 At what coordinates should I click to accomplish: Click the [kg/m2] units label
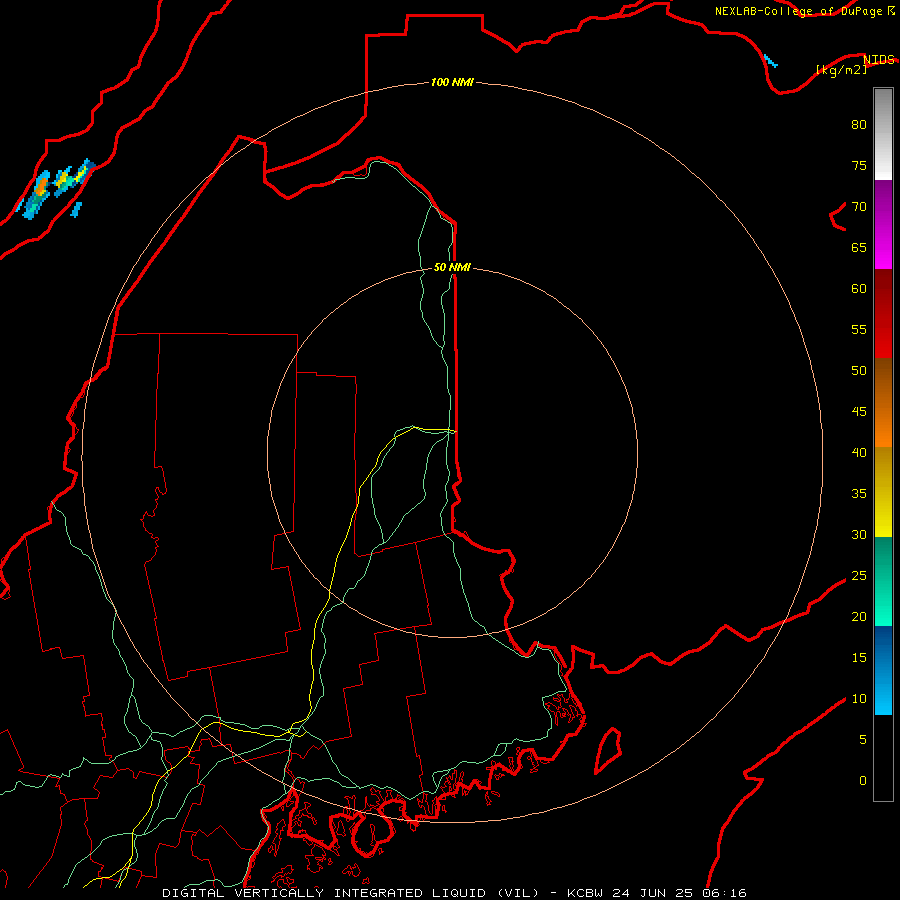[x=841, y=70]
